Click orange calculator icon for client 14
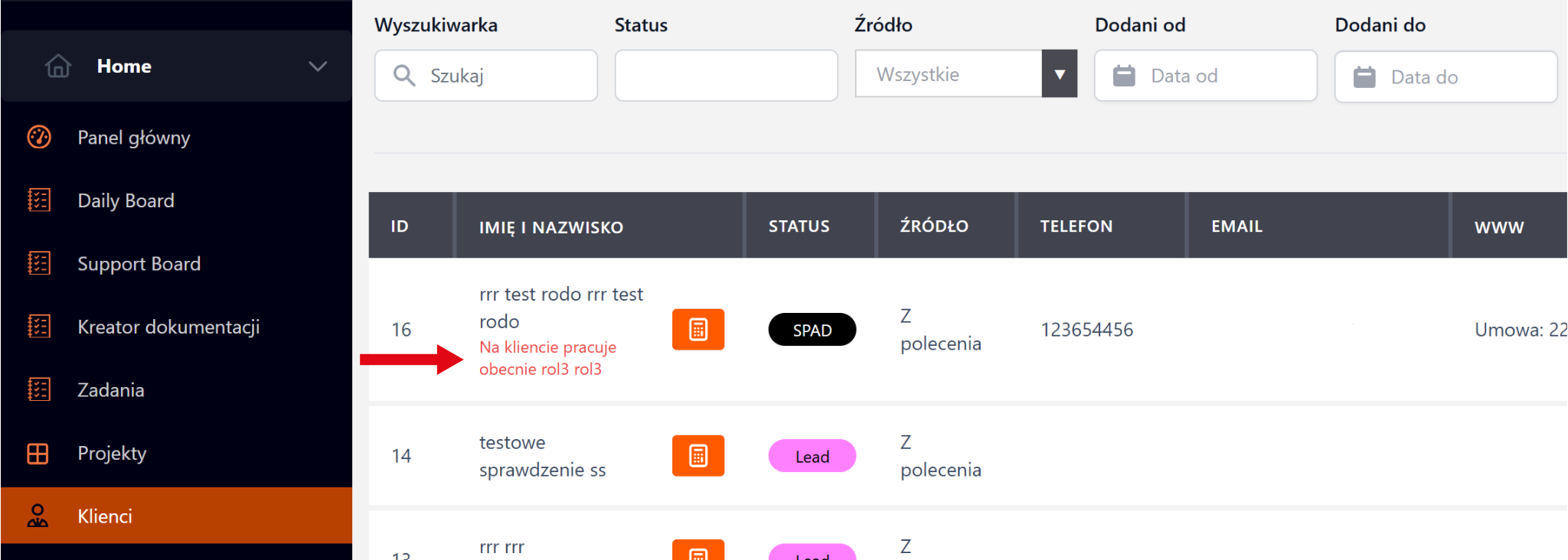The height and width of the screenshot is (560, 1568). pyautogui.click(x=698, y=456)
